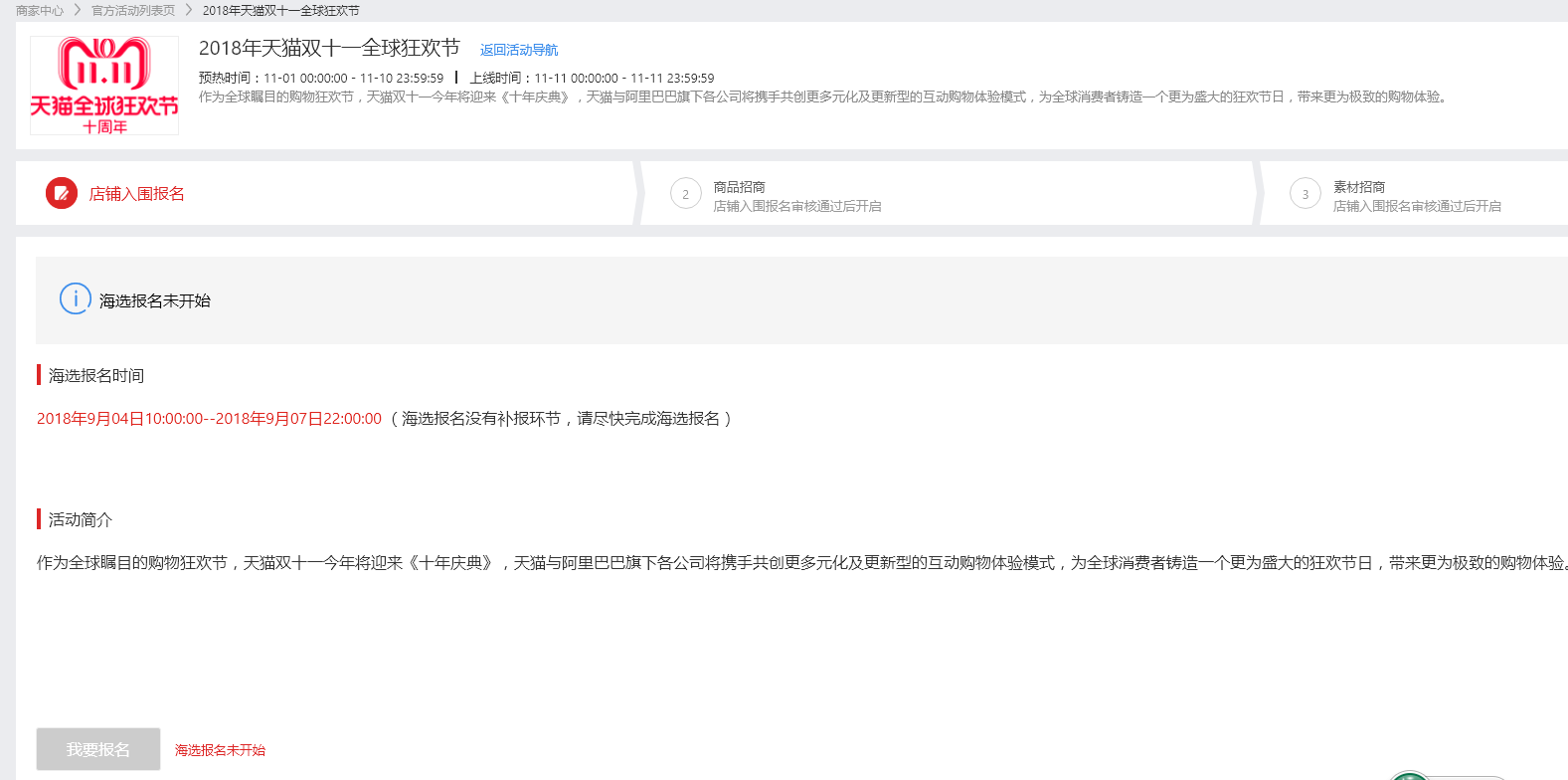
Task: Go to 商家中心 in breadcrumb
Action: [x=40, y=10]
